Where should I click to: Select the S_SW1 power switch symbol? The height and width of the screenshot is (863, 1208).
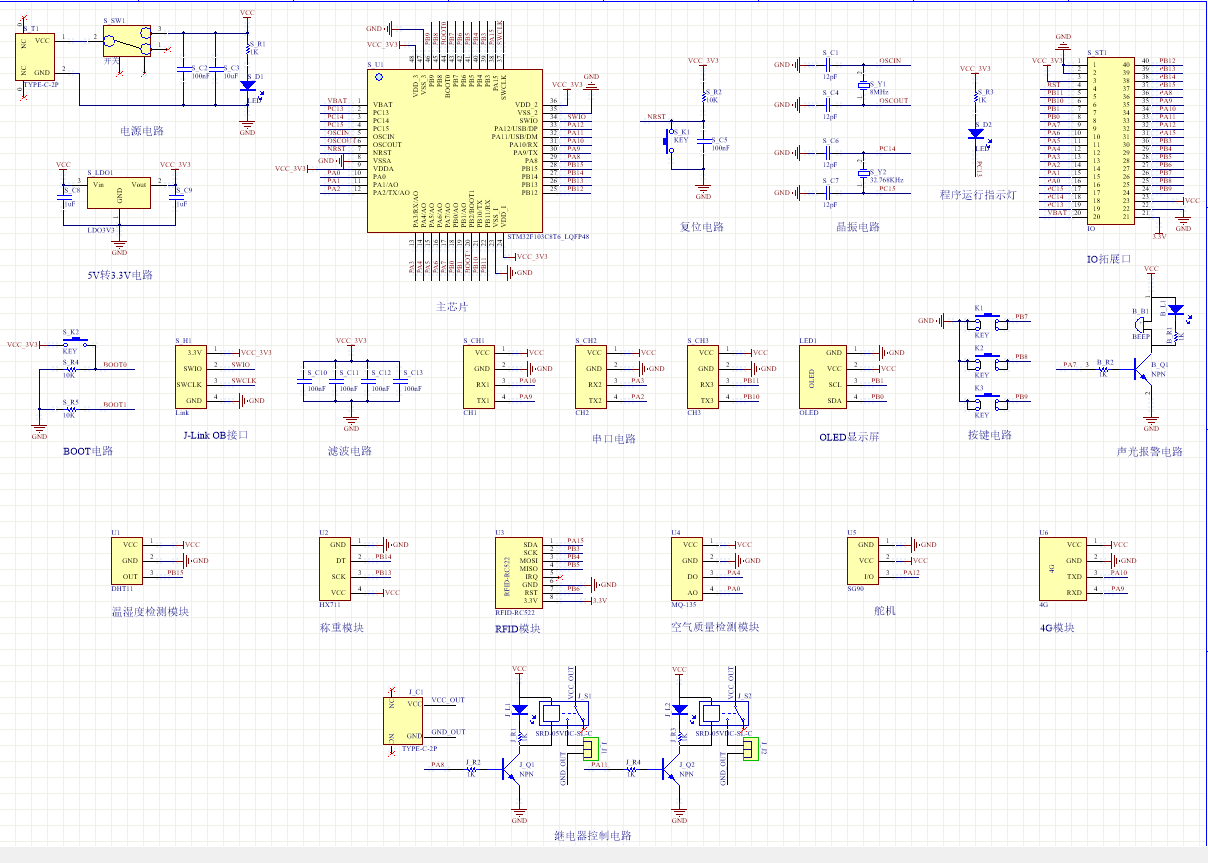tap(128, 40)
